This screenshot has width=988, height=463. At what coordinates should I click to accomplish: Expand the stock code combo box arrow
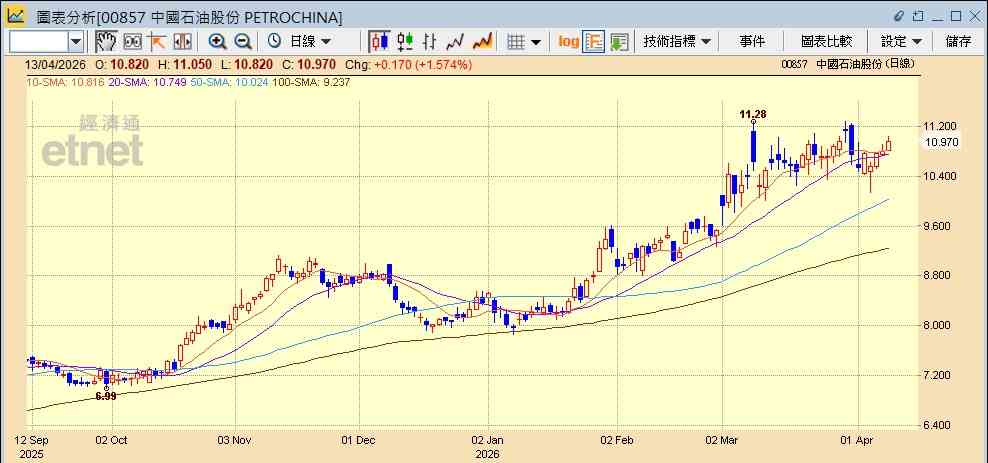(x=76, y=42)
